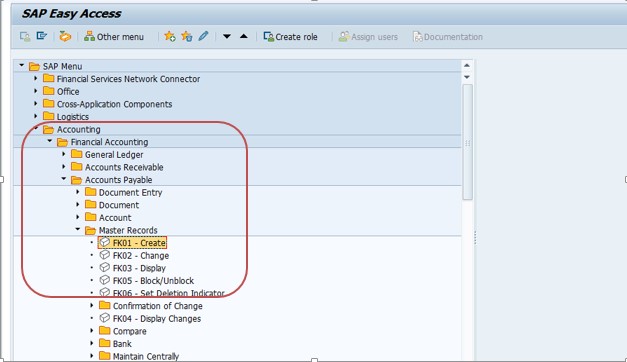Click the Accounts Receivable folder icon
Viewport: 627px width, 362px height.
(x=76, y=166)
